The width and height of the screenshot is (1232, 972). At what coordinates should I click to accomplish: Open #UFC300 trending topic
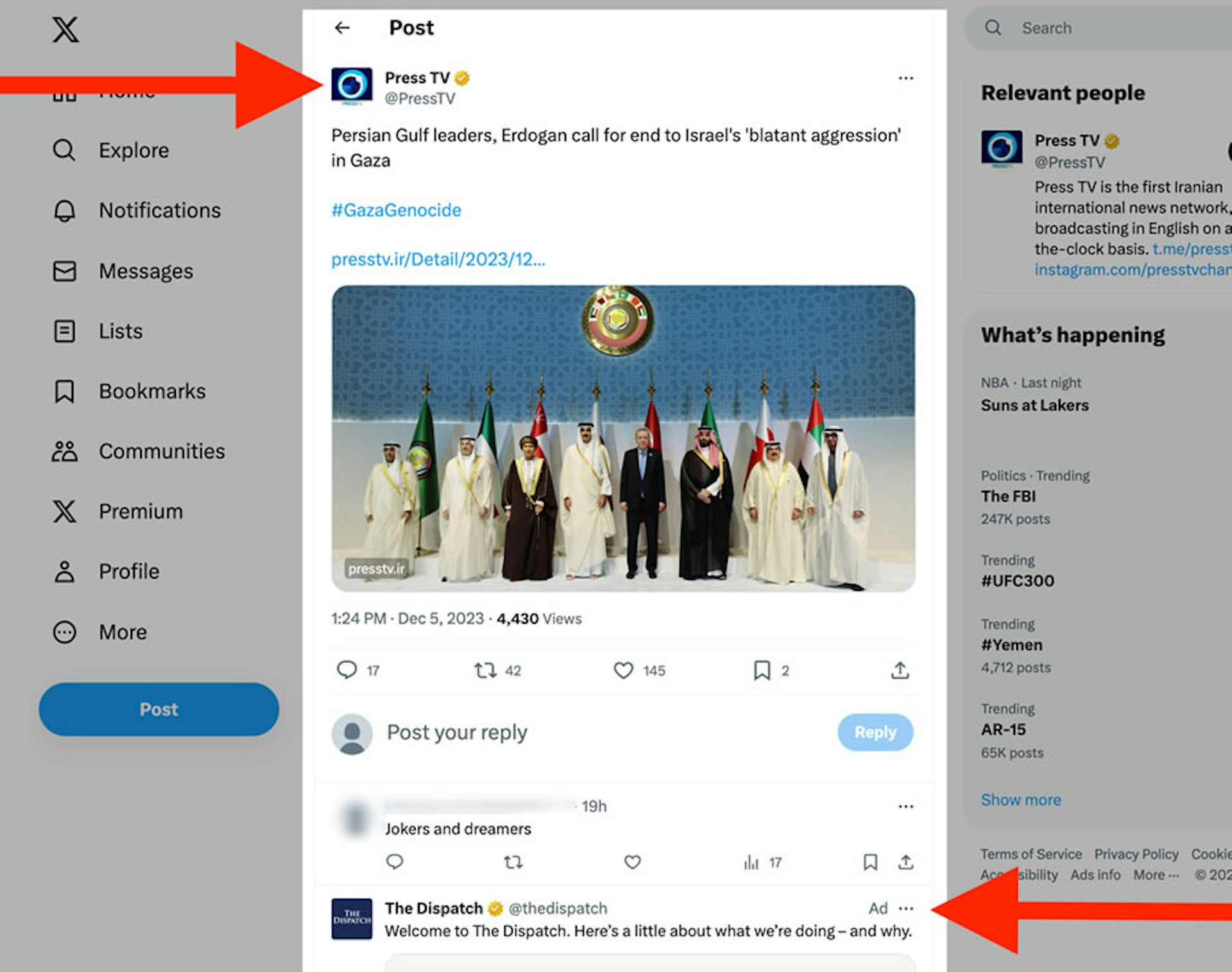pyautogui.click(x=1017, y=581)
